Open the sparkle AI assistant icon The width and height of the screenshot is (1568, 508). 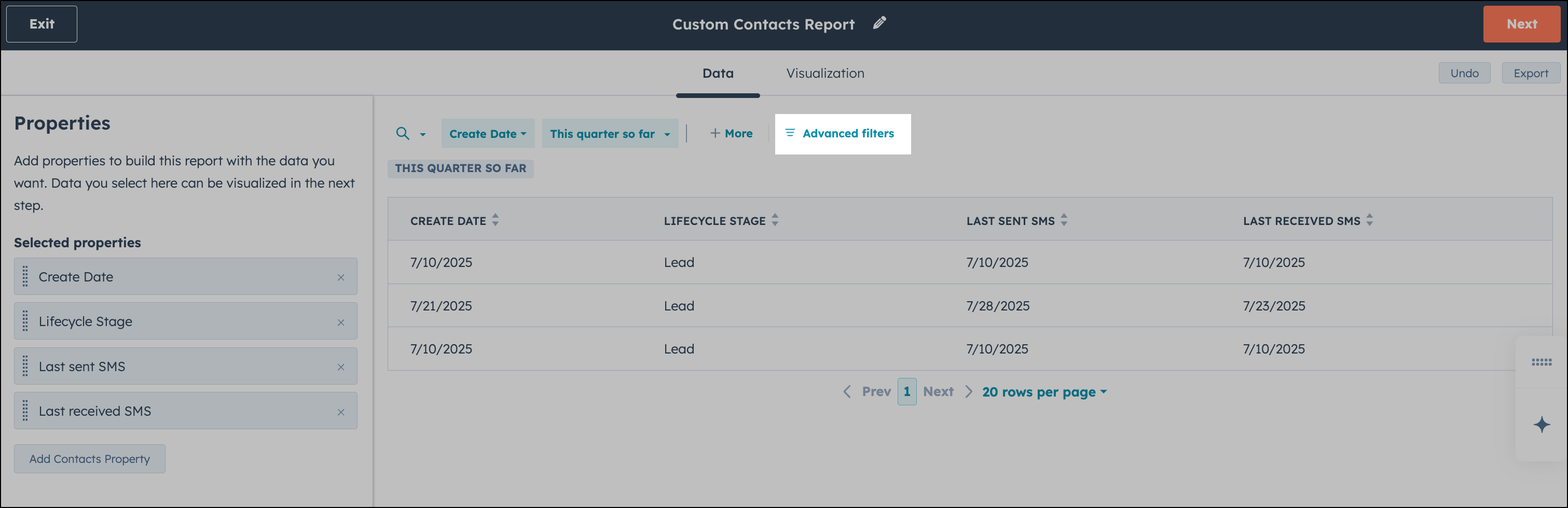(x=1541, y=424)
